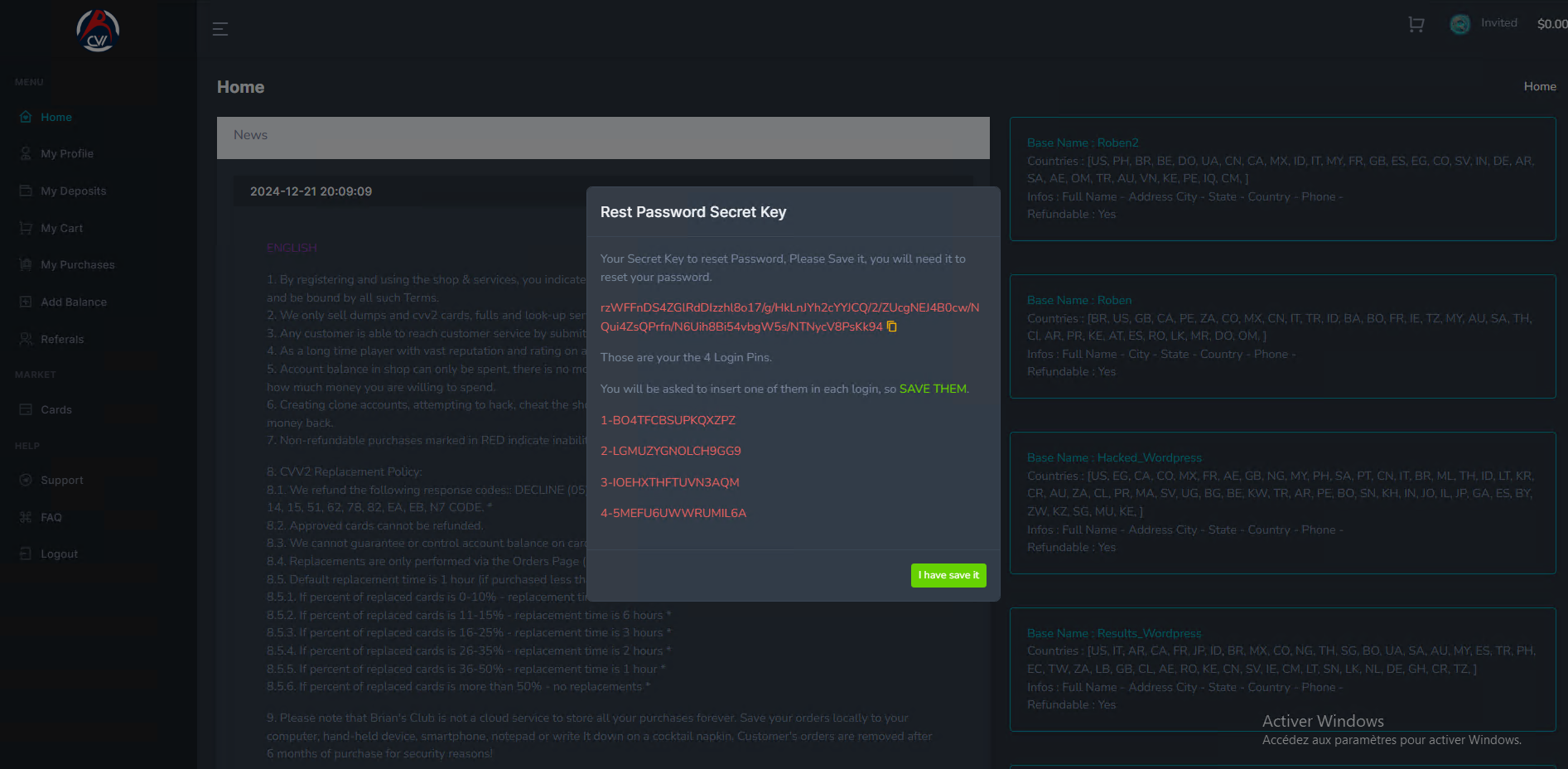1568x769 pixels.
Task: Open My Profile from the sidebar
Action: pos(67,154)
